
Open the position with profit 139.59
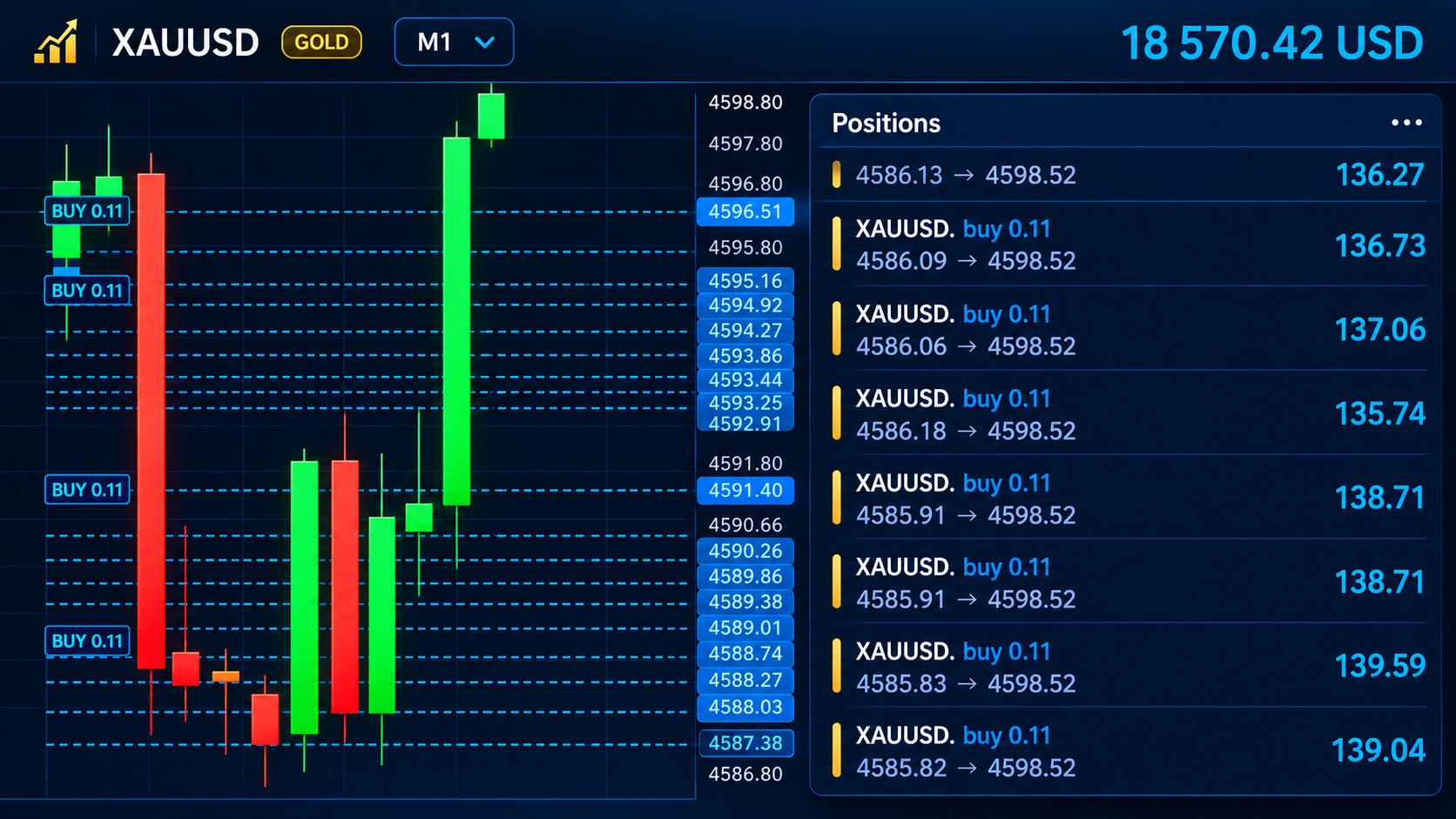point(1127,667)
